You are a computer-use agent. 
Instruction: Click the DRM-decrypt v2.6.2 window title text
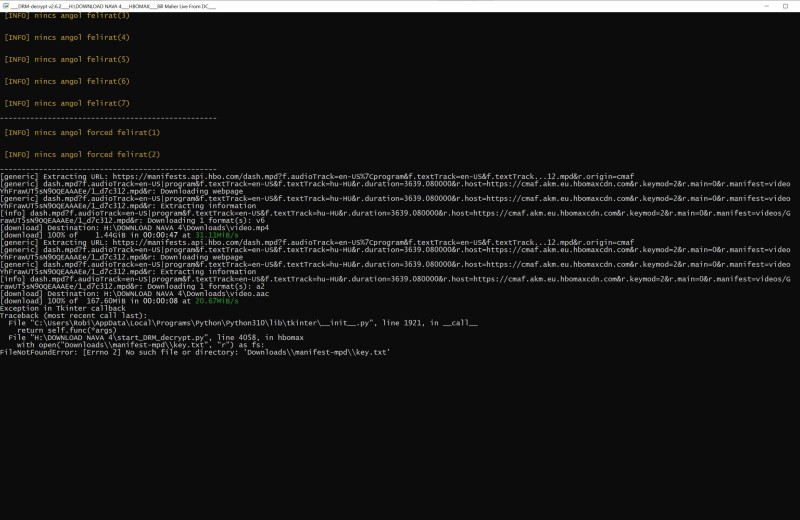(x=113, y=6)
